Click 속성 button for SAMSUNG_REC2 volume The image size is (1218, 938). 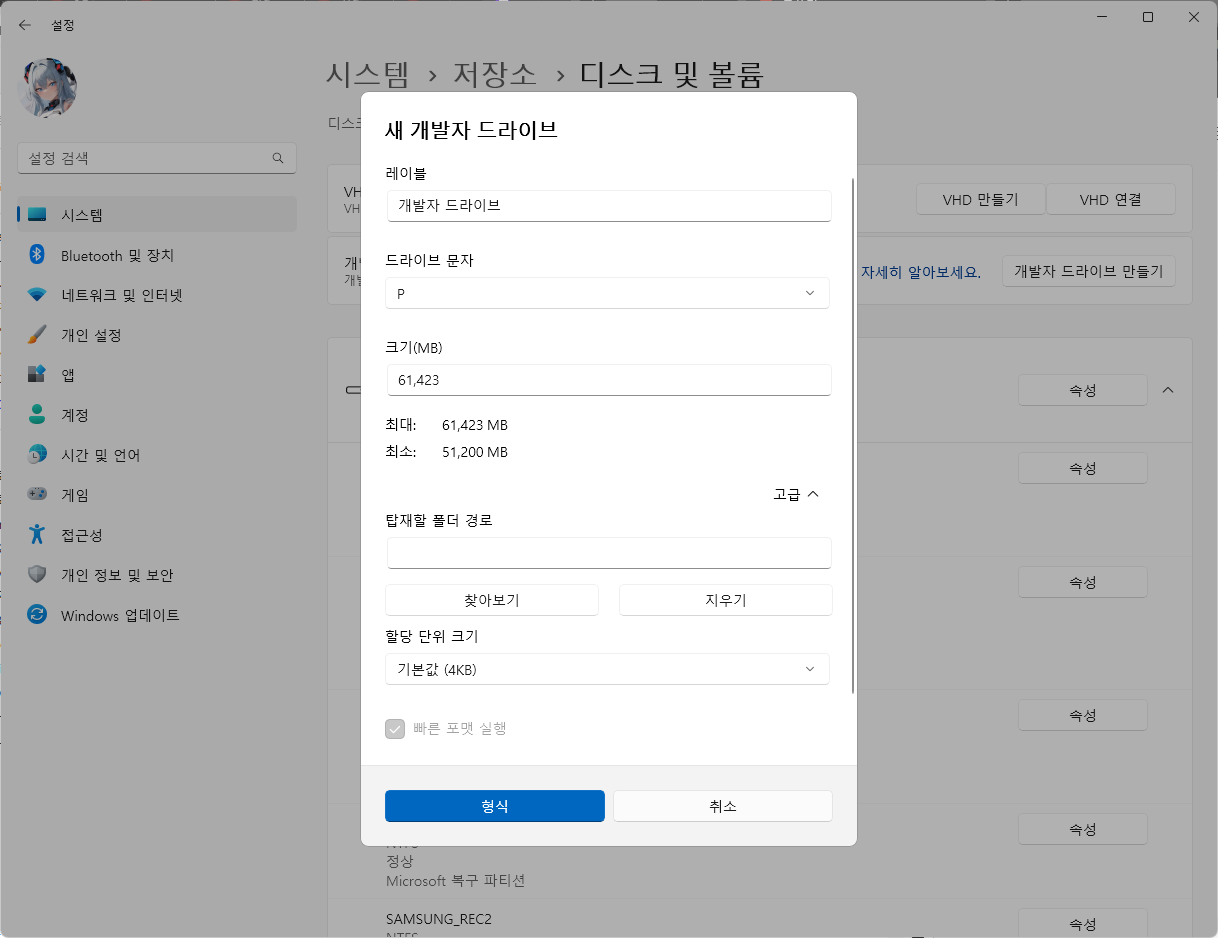point(1083,923)
